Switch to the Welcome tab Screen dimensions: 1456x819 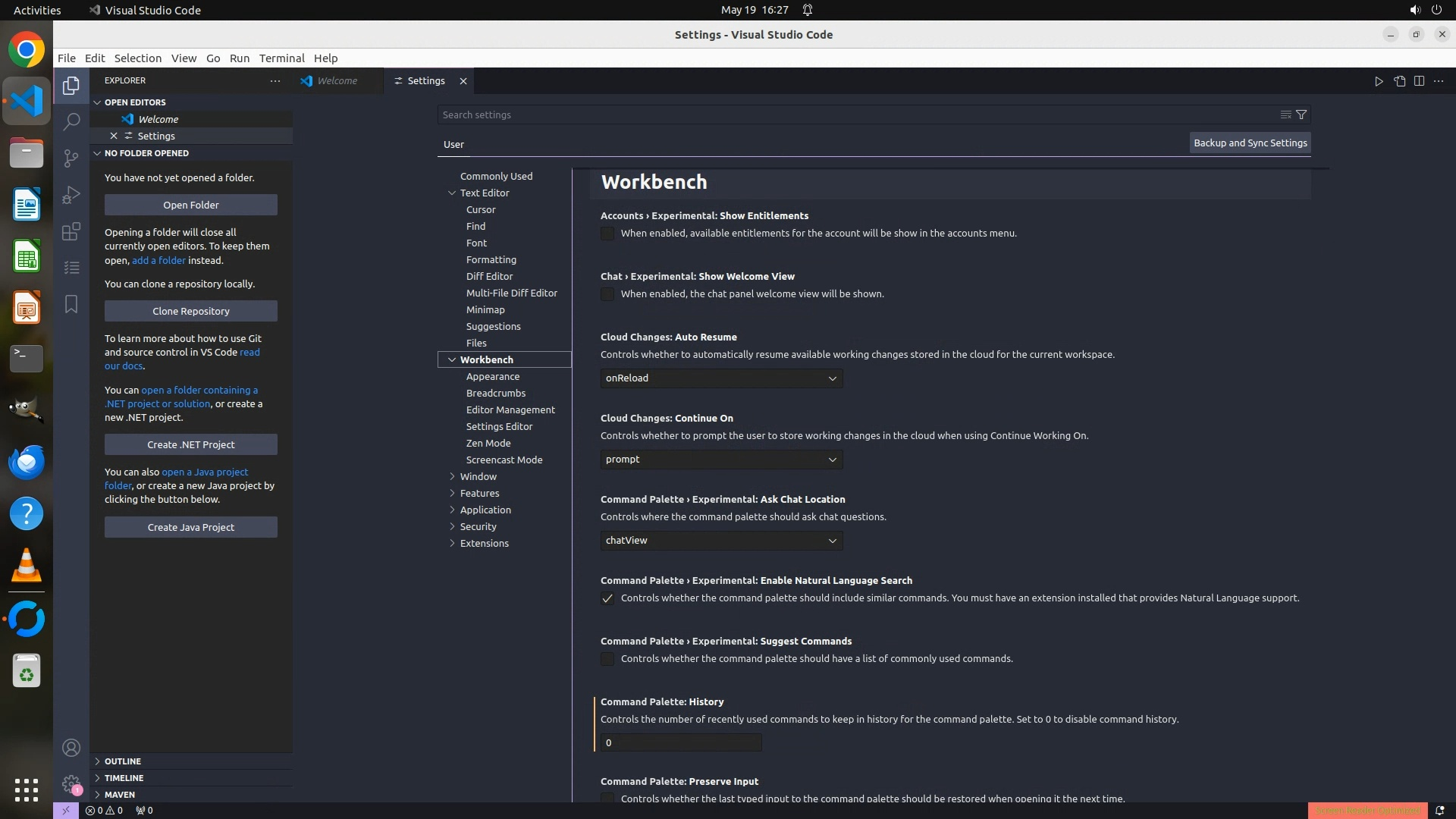pyautogui.click(x=337, y=81)
